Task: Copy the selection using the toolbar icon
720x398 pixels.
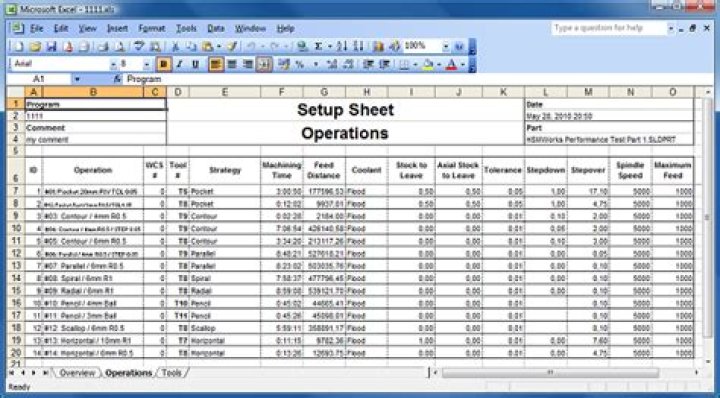Action: click(191, 46)
